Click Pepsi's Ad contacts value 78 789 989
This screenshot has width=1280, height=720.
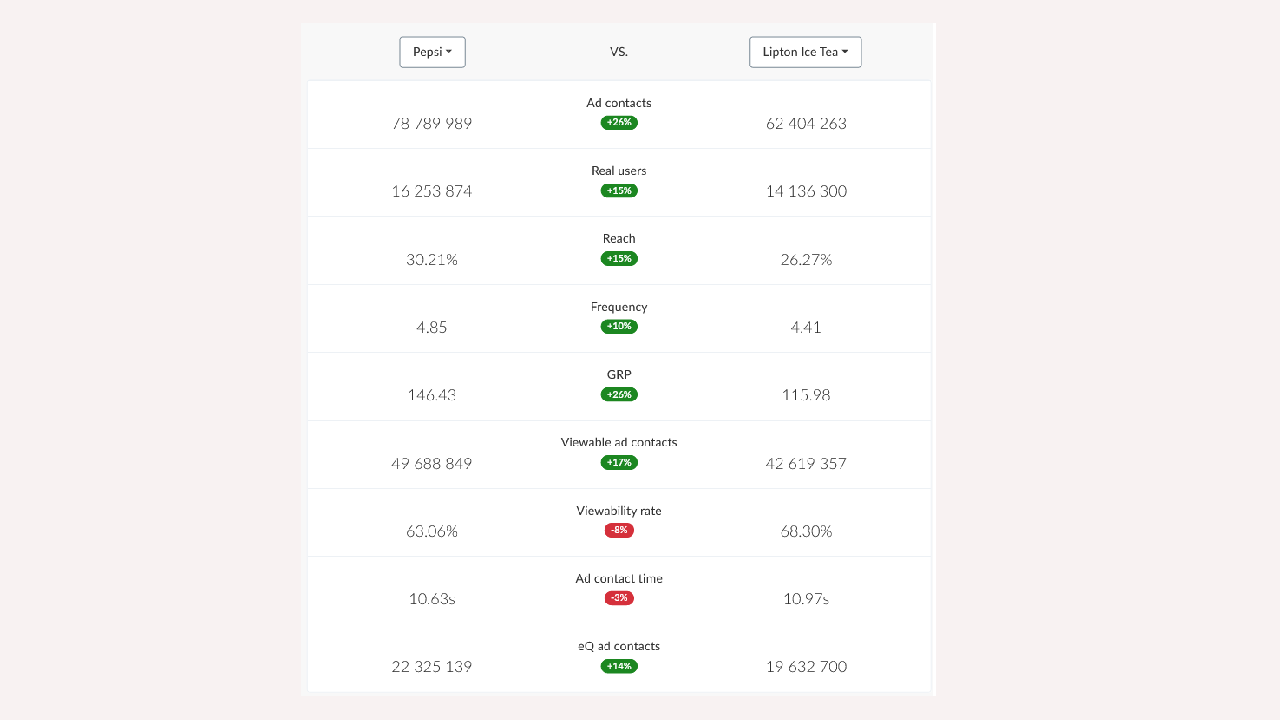(x=432, y=124)
